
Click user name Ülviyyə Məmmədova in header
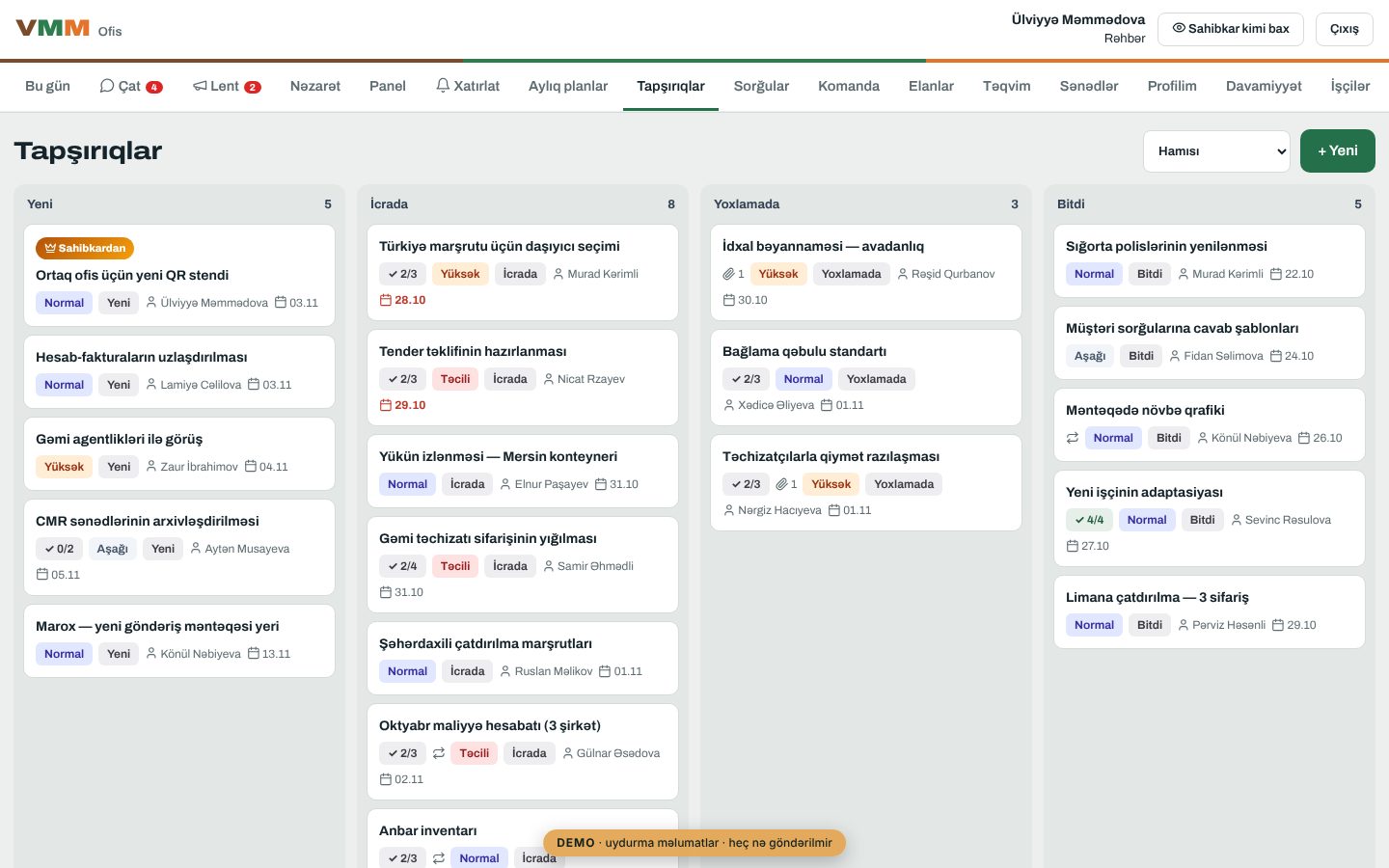click(1078, 19)
